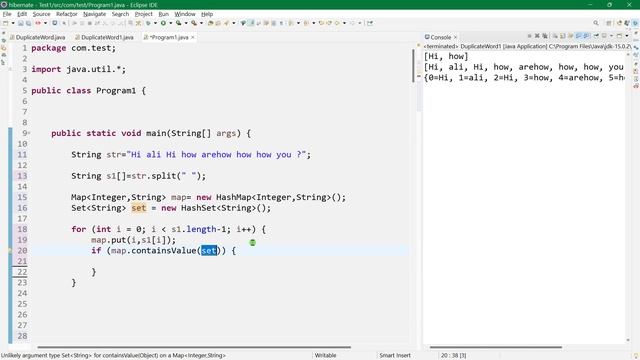Click the highlighted word set on line 20
640x360 pixels.
pyautogui.click(x=209, y=251)
